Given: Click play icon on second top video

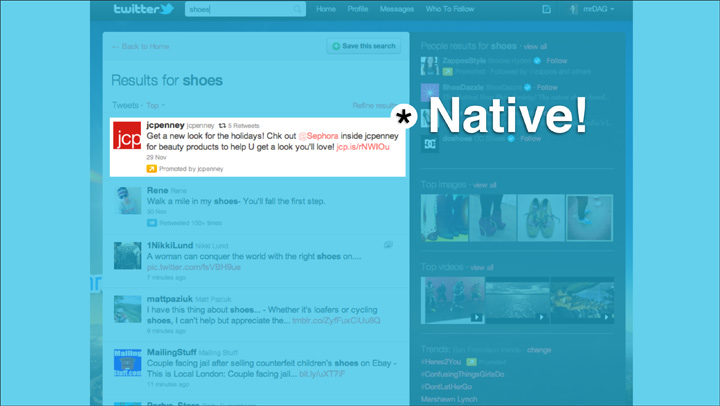Looking at the screenshot, I should pos(542,317).
